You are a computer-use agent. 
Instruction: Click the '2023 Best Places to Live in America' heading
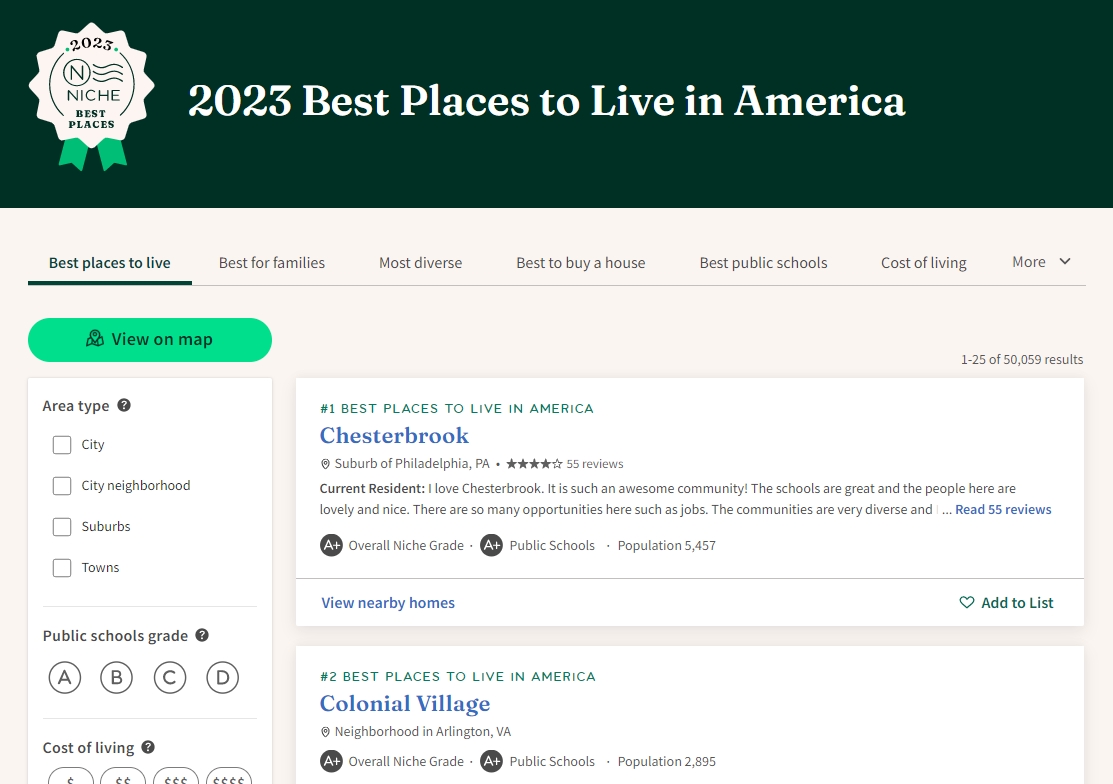point(547,101)
